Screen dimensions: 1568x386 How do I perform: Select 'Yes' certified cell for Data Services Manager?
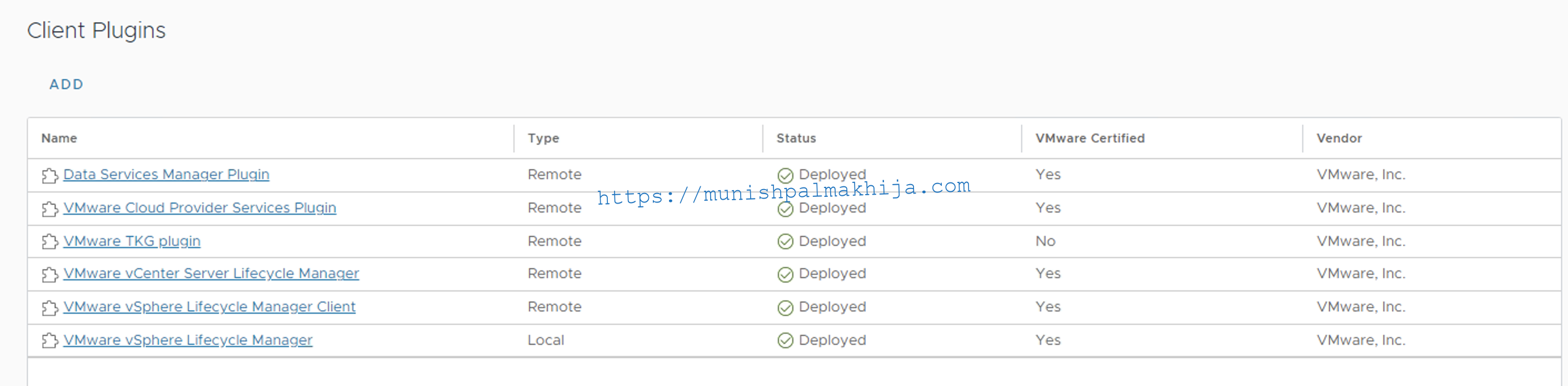tap(1047, 175)
